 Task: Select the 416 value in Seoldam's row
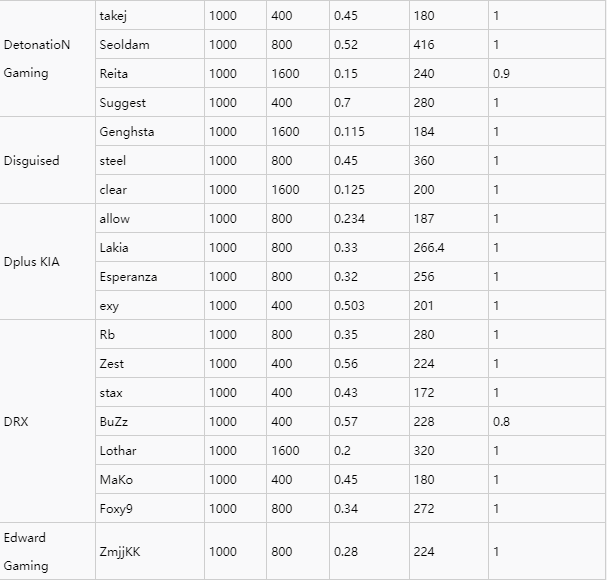click(x=423, y=45)
